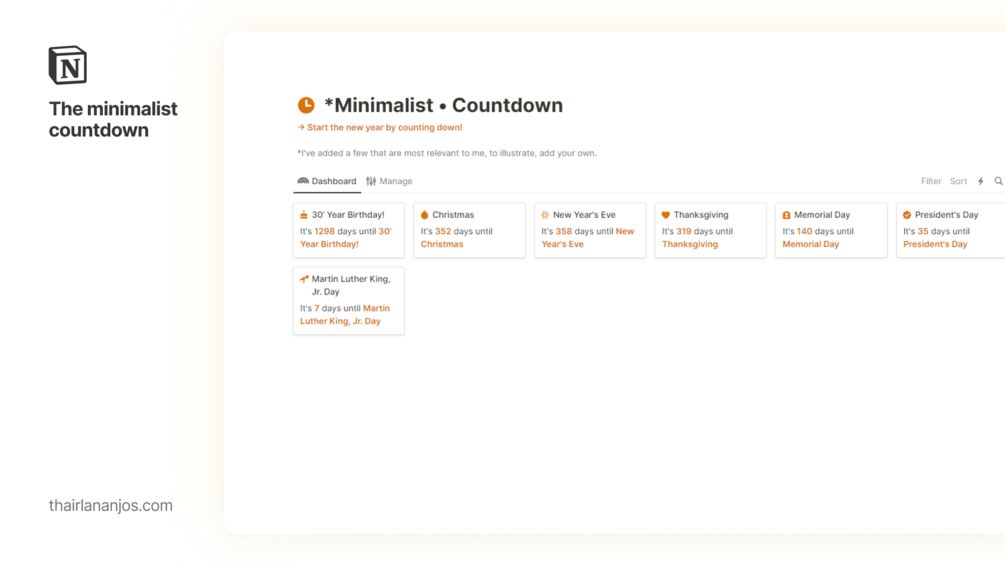Click the 'Start the new year' link
This screenshot has height=565, width=1005.
pyautogui.click(x=384, y=127)
